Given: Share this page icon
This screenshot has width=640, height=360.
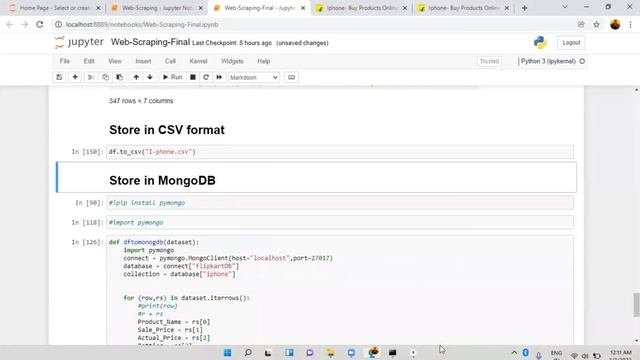Looking at the screenshot, I should (x=581, y=24).
